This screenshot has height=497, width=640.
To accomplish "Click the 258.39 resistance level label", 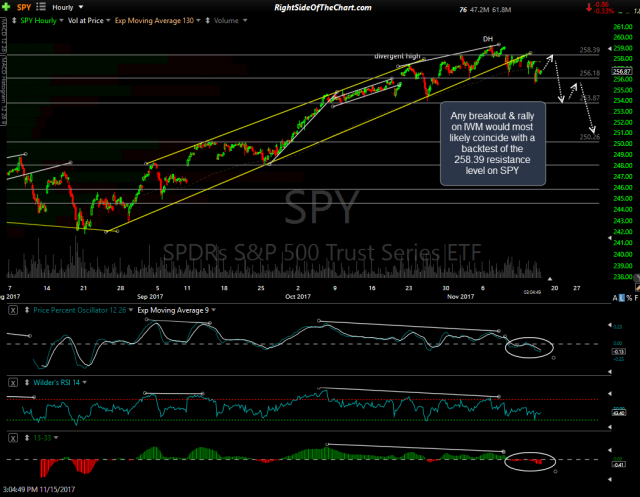I will coord(590,50).
